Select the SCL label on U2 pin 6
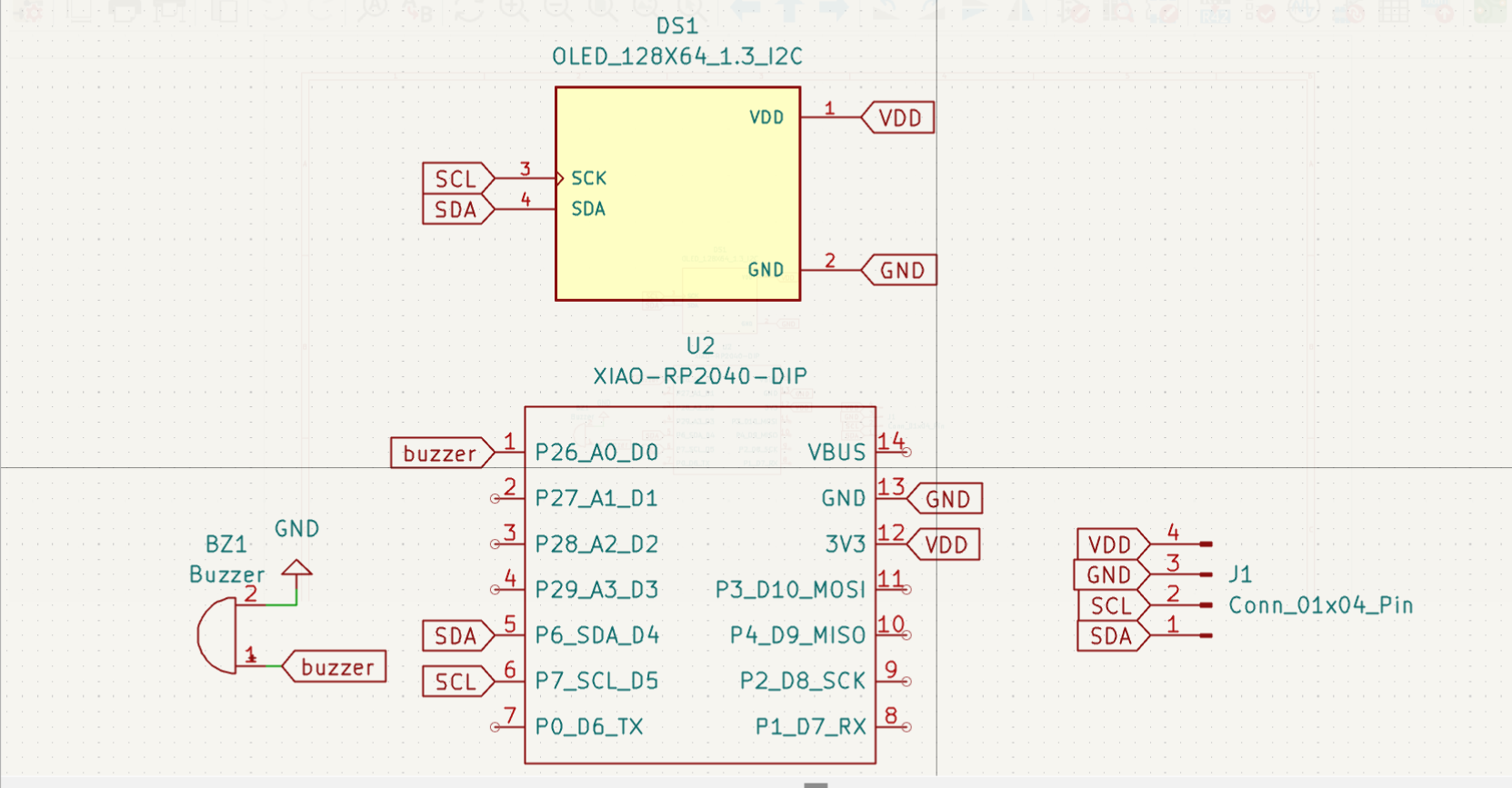Viewport: 1512px width, 788px height. [x=458, y=682]
